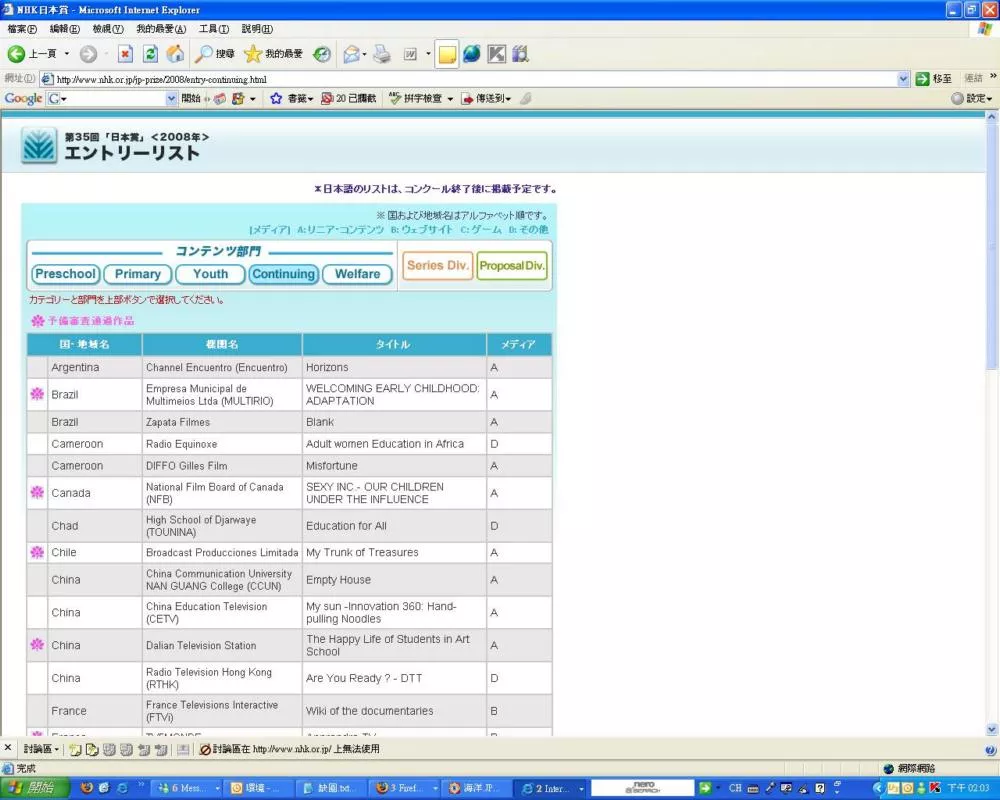Image resolution: width=1000 pixels, height=800 pixels.
Task: Open the View menu (檢視)
Action: point(108,29)
